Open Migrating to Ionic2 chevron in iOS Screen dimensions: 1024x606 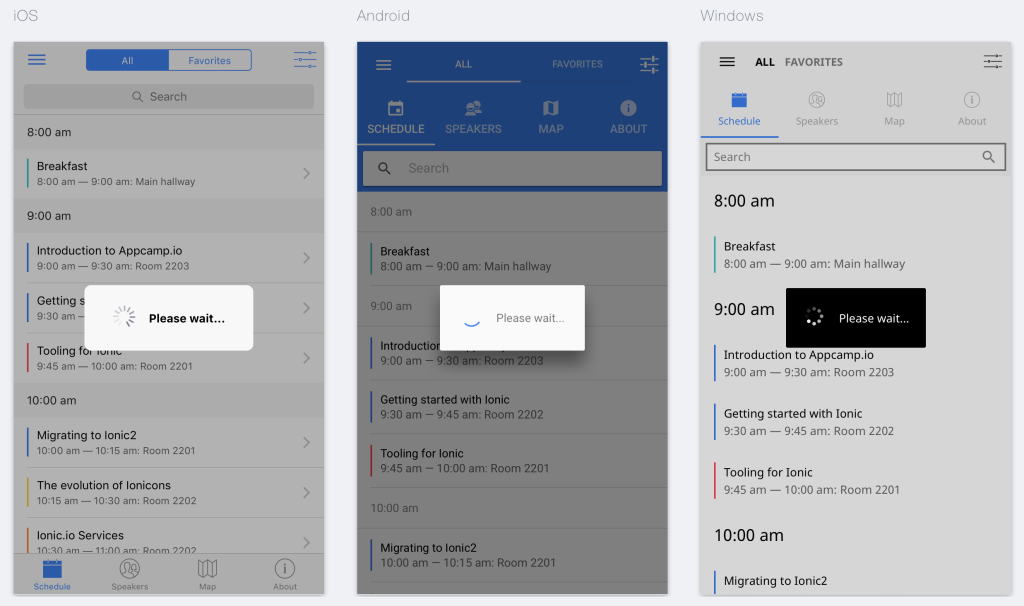pos(306,442)
